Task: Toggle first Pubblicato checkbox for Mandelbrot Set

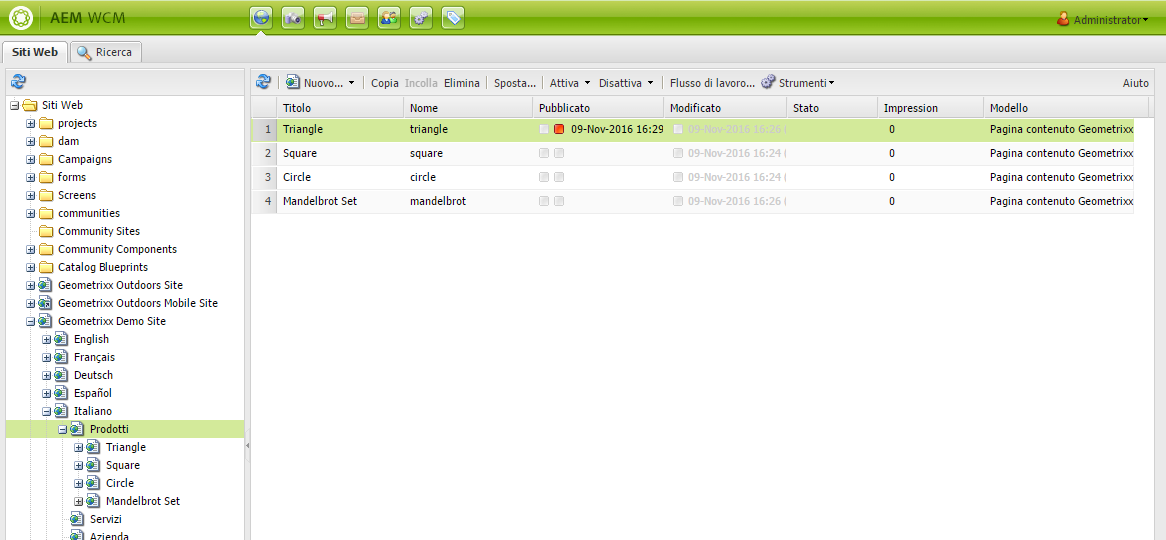Action: 544,202
